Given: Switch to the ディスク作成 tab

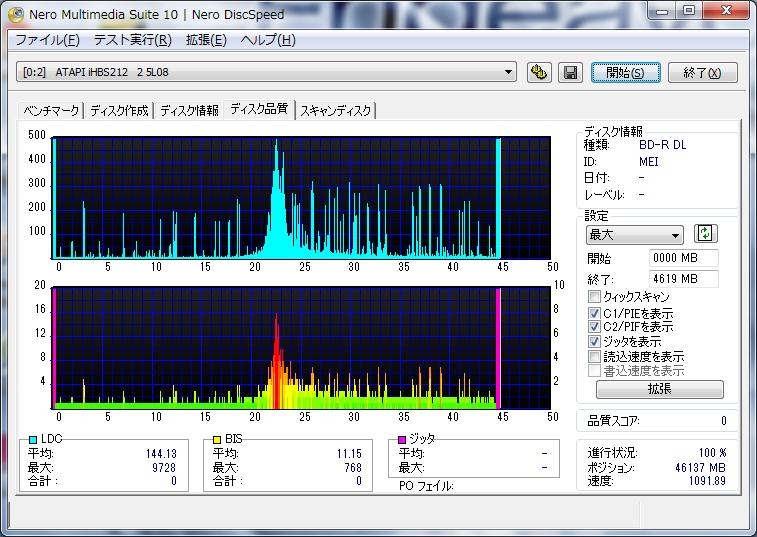Looking at the screenshot, I should click(119, 111).
